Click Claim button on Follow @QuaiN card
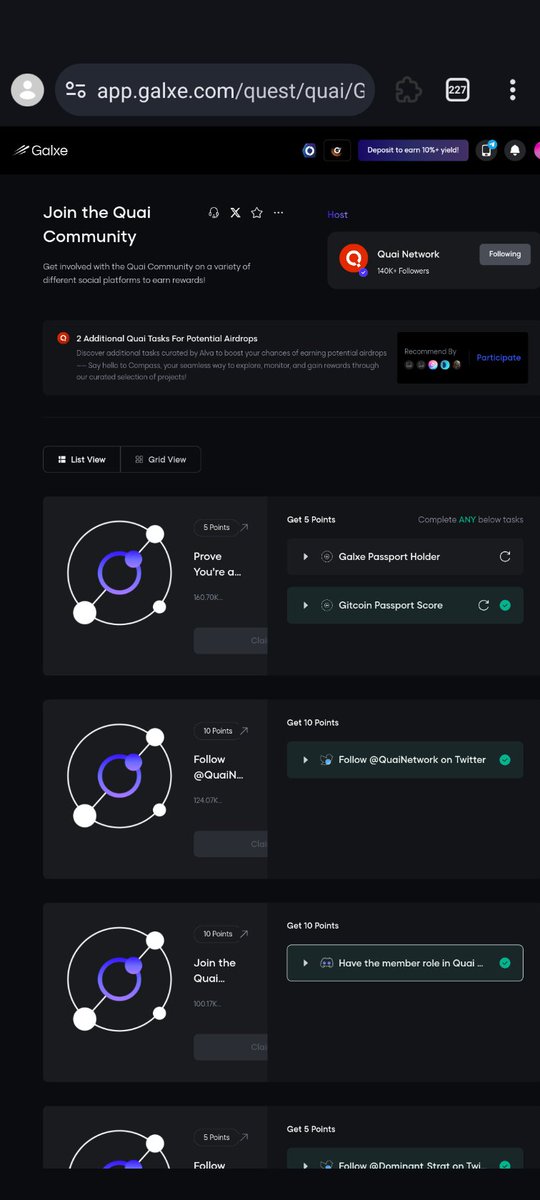Image resolution: width=540 pixels, height=1200 pixels. [x=231, y=844]
